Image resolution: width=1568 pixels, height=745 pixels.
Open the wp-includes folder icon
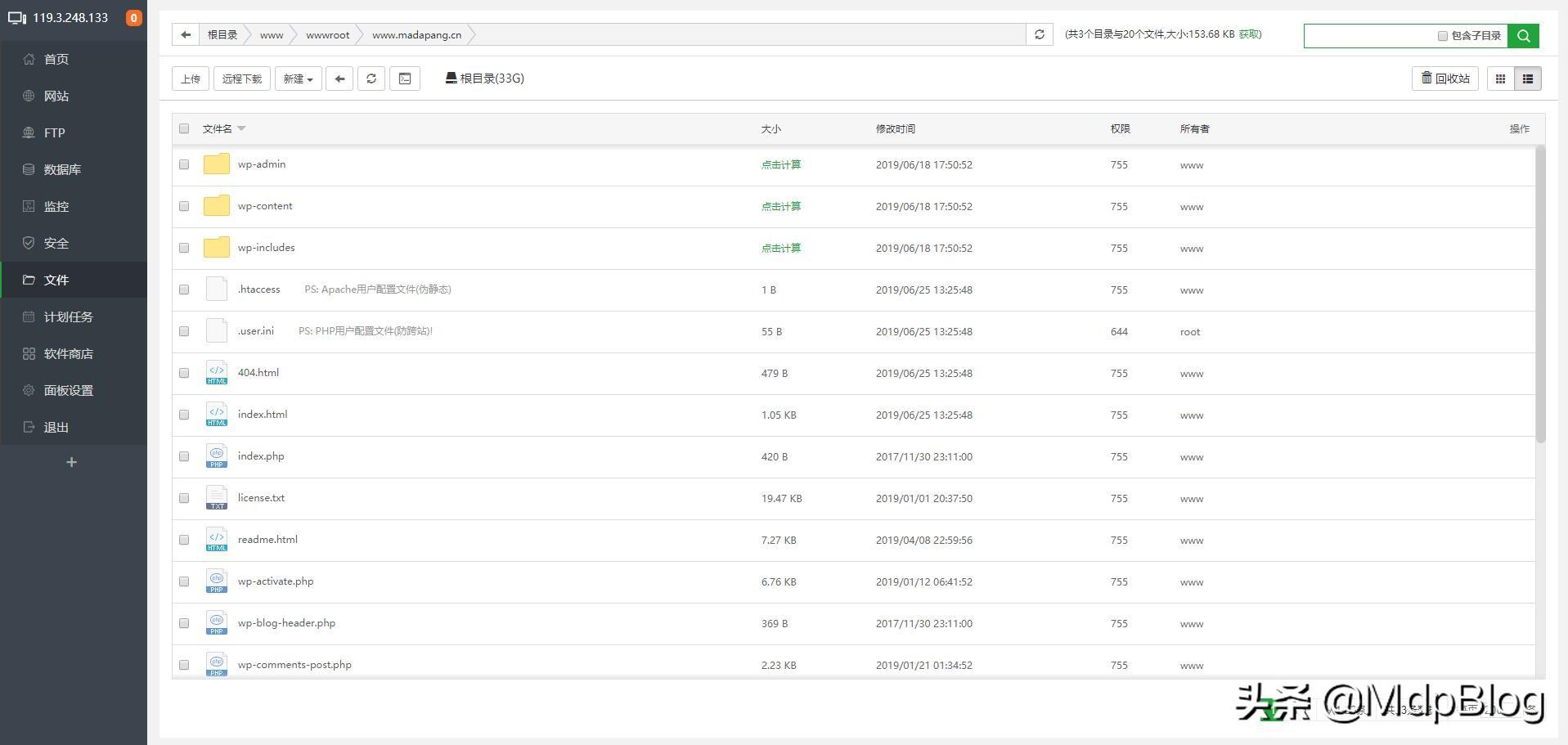[216, 247]
